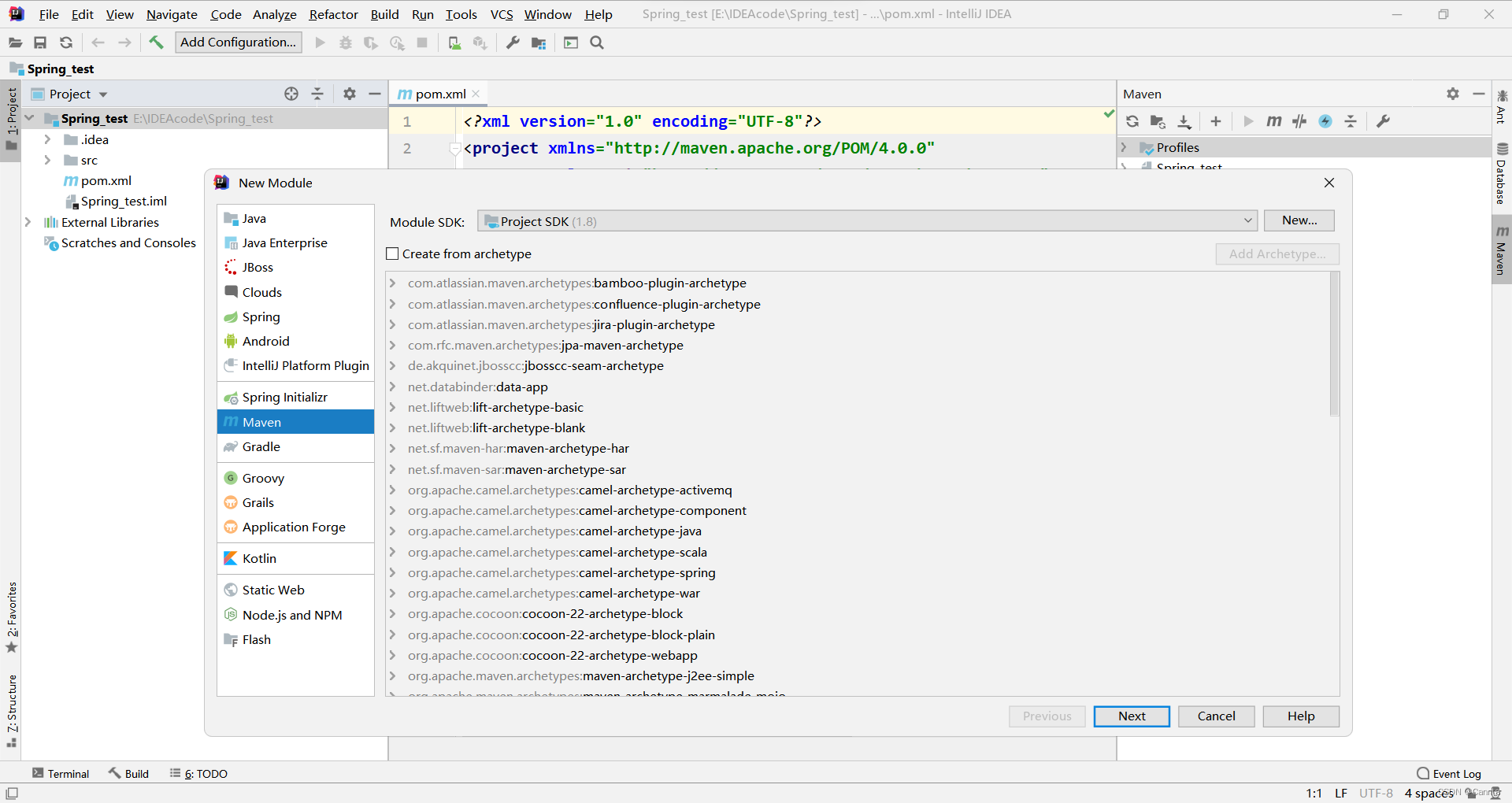Image resolution: width=1512 pixels, height=803 pixels.
Task: Click the New... SDK button
Action: pyautogui.click(x=1299, y=220)
